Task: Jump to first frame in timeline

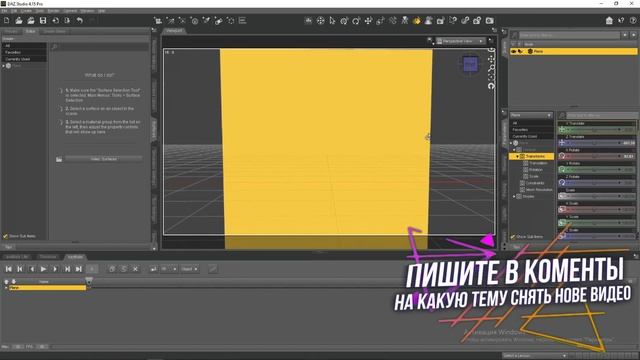Action: [x=8, y=269]
